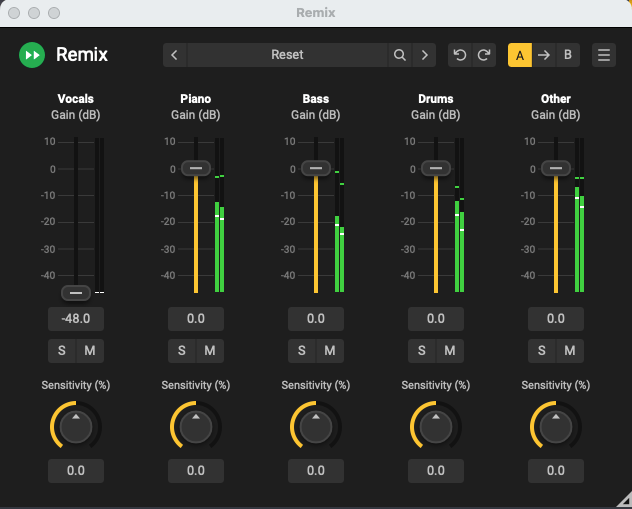Open the hamburger options menu
The image size is (632, 509).
pos(604,55)
